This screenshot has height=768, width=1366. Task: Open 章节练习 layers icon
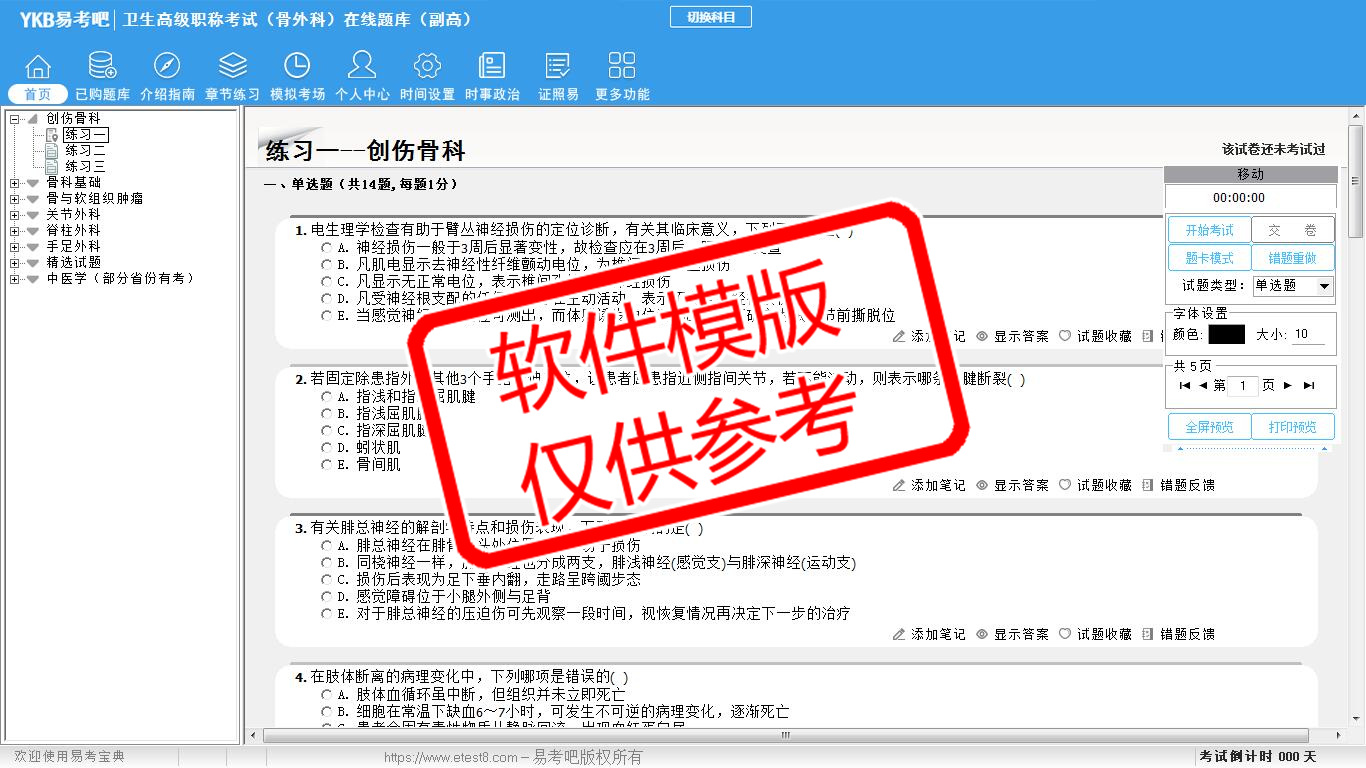[232, 67]
